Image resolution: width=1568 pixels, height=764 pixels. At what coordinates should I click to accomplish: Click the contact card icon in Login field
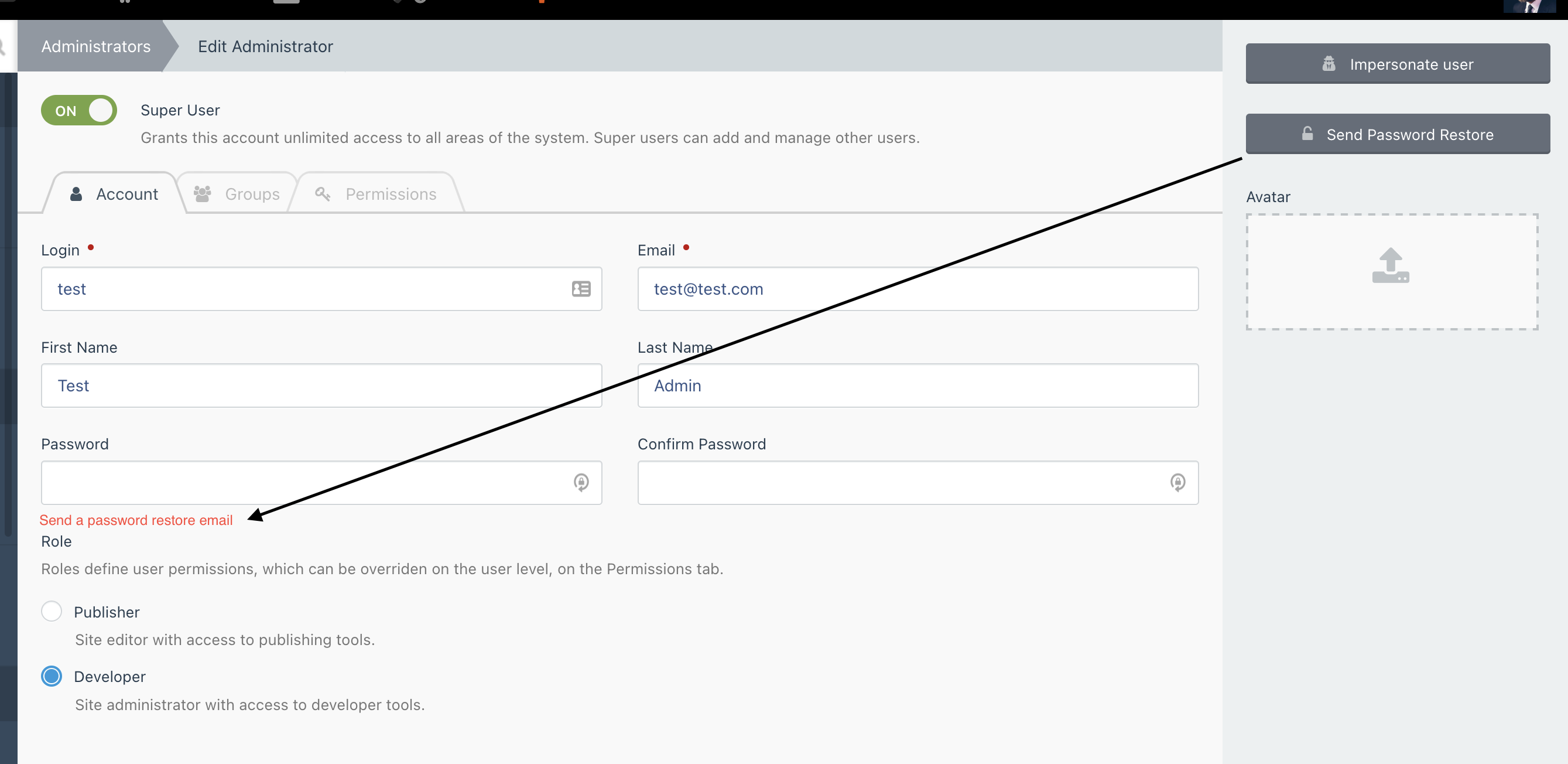pos(581,289)
